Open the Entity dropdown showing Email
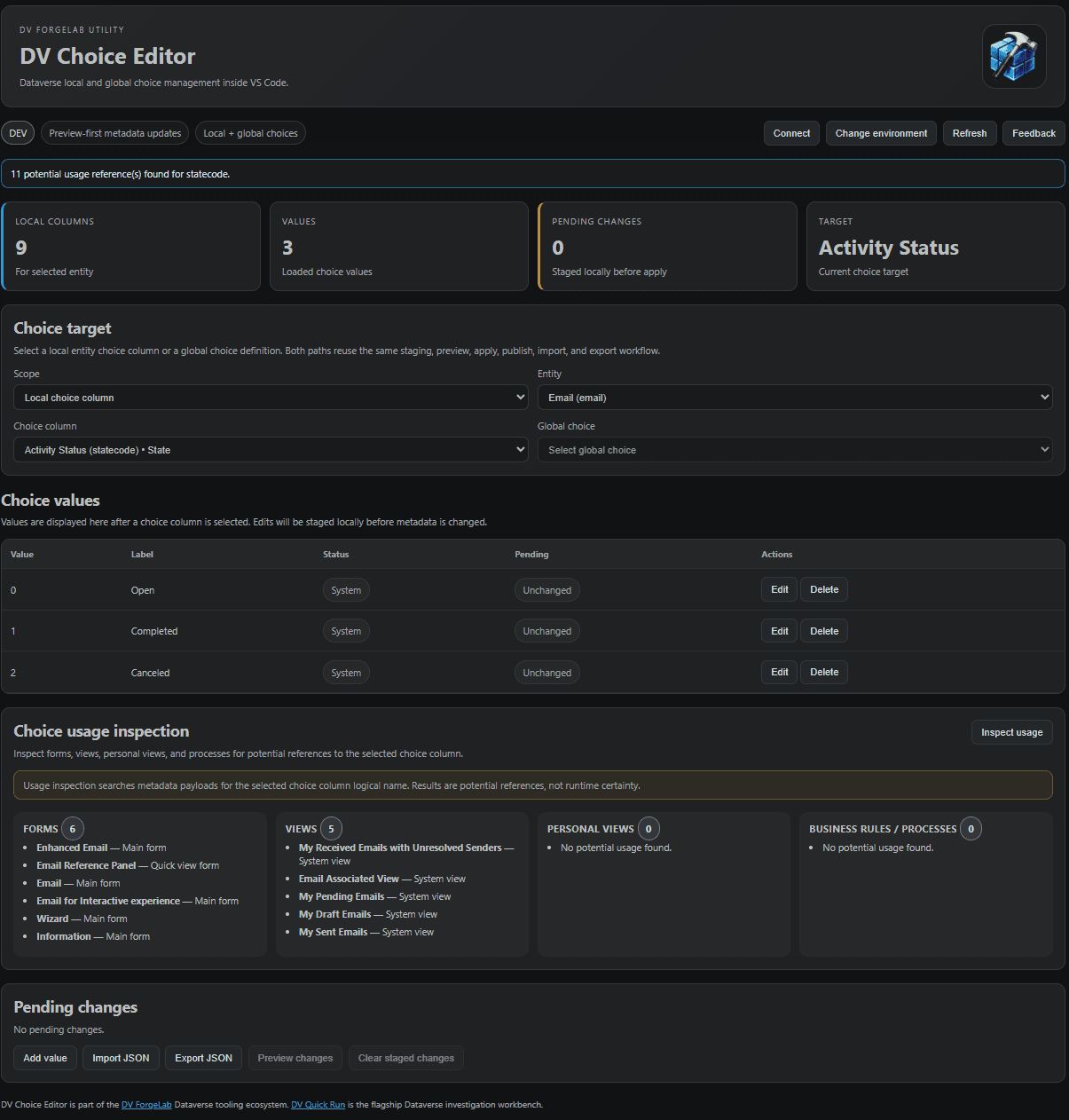Viewport: 1069px width, 1120px height. click(x=795, y=398)
